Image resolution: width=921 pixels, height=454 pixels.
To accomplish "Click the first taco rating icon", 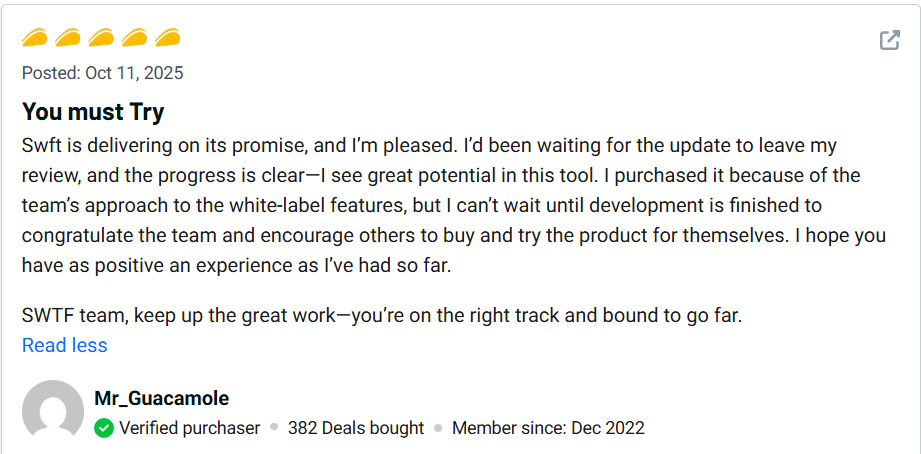I will pos(36,38).
